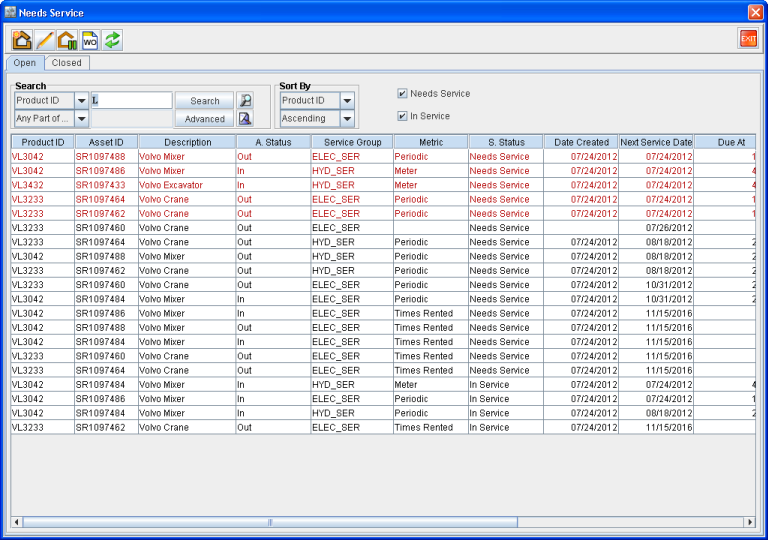
Task: Click the Metric column header
Action: tap(431, 142)
